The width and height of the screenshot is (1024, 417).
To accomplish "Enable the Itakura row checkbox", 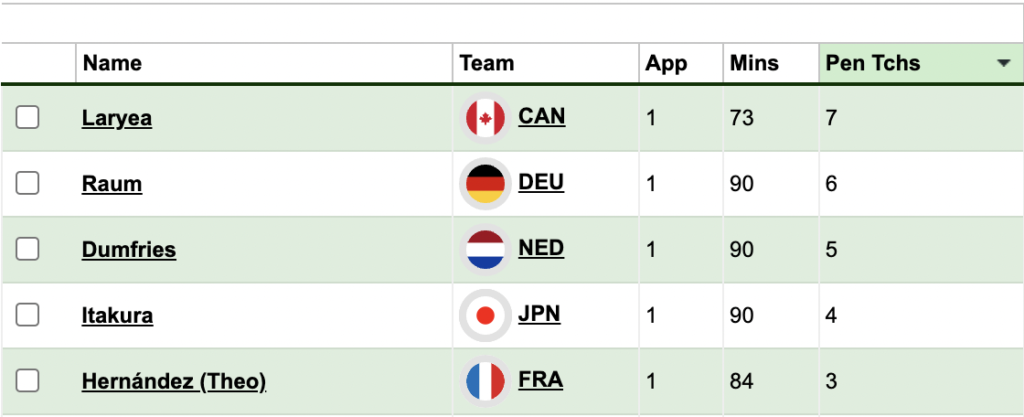I will [28, 316].
